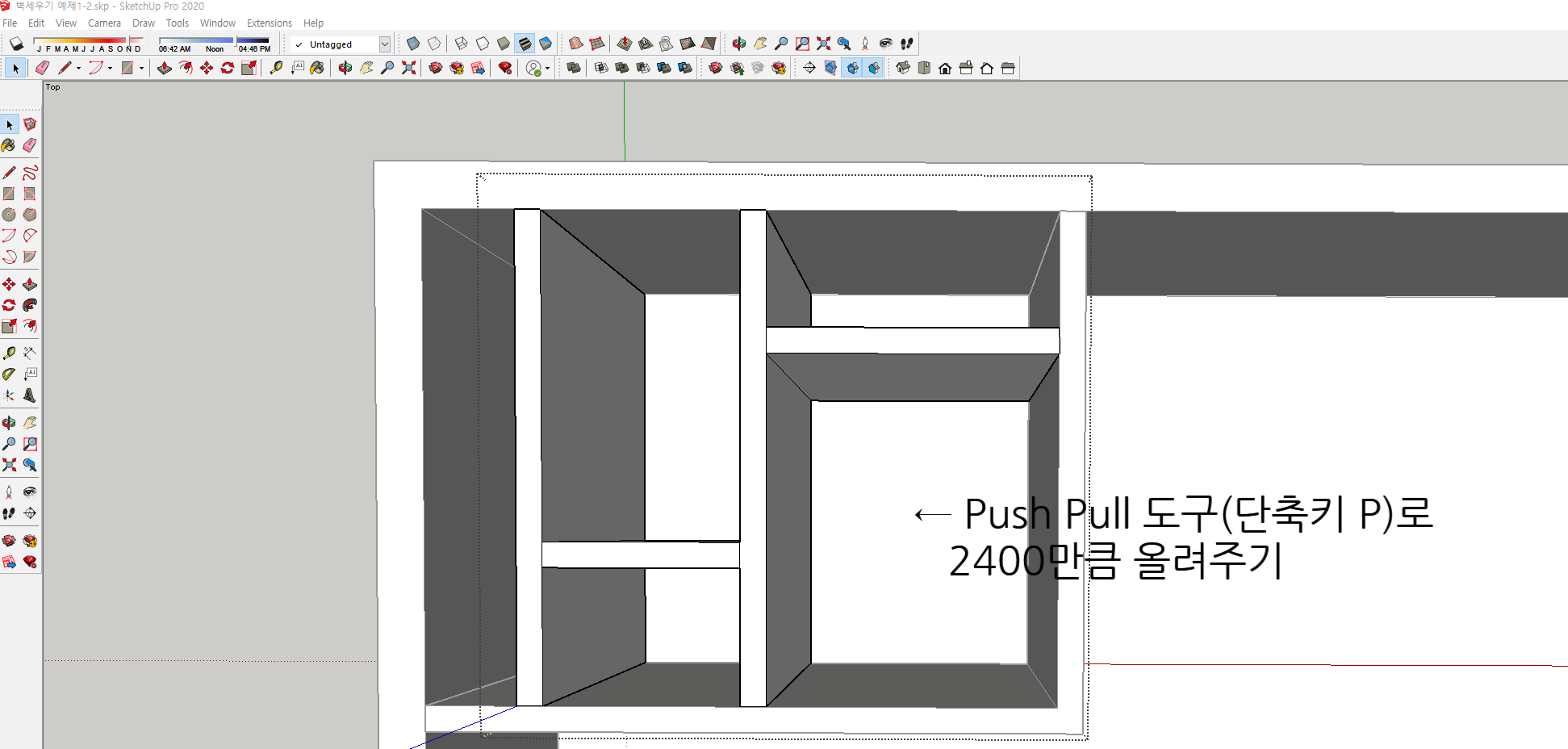
Task: Open the Window menu
Action: pos(218,23)
